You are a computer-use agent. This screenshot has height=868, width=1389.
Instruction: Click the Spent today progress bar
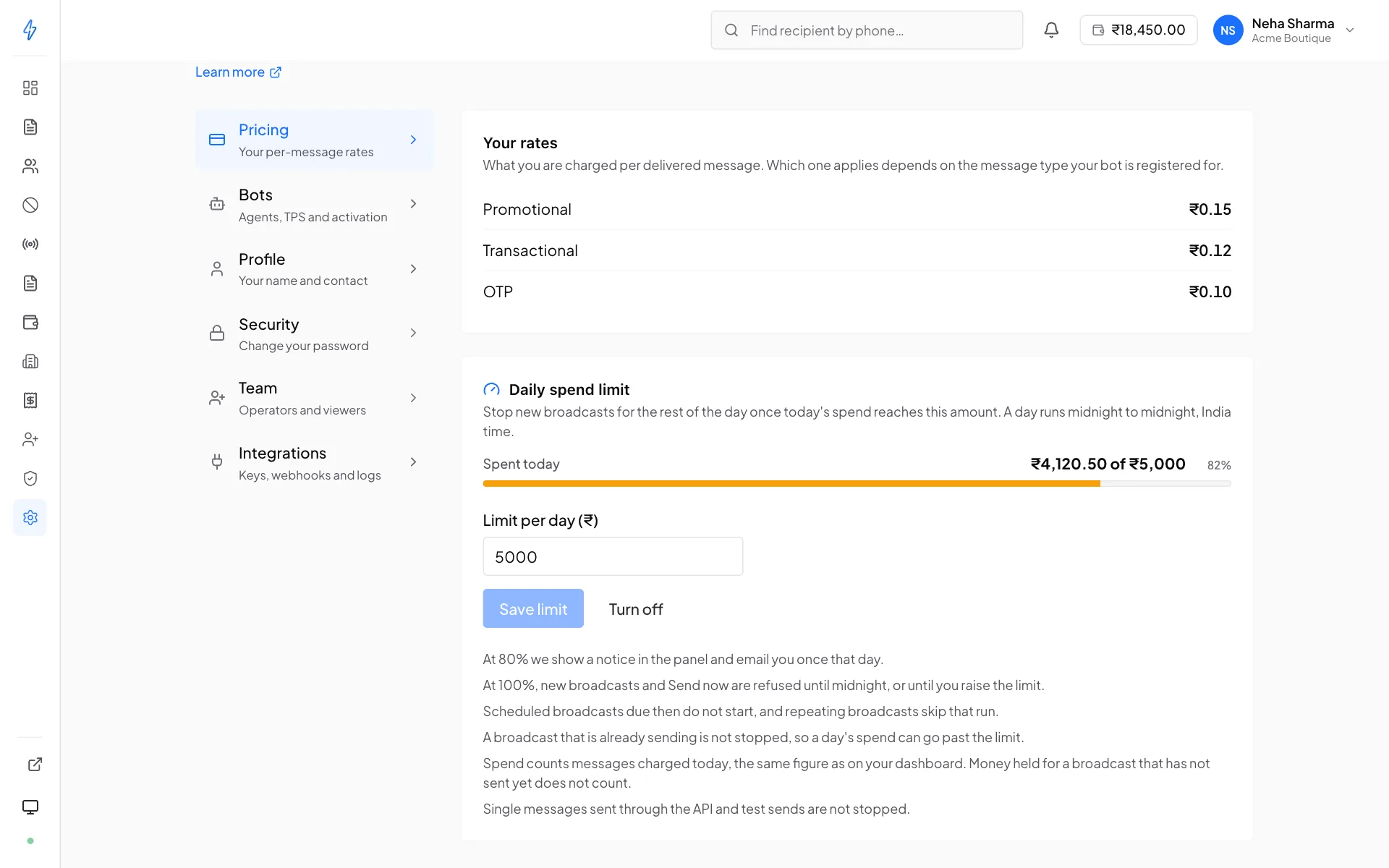click(x=857, y=484)
